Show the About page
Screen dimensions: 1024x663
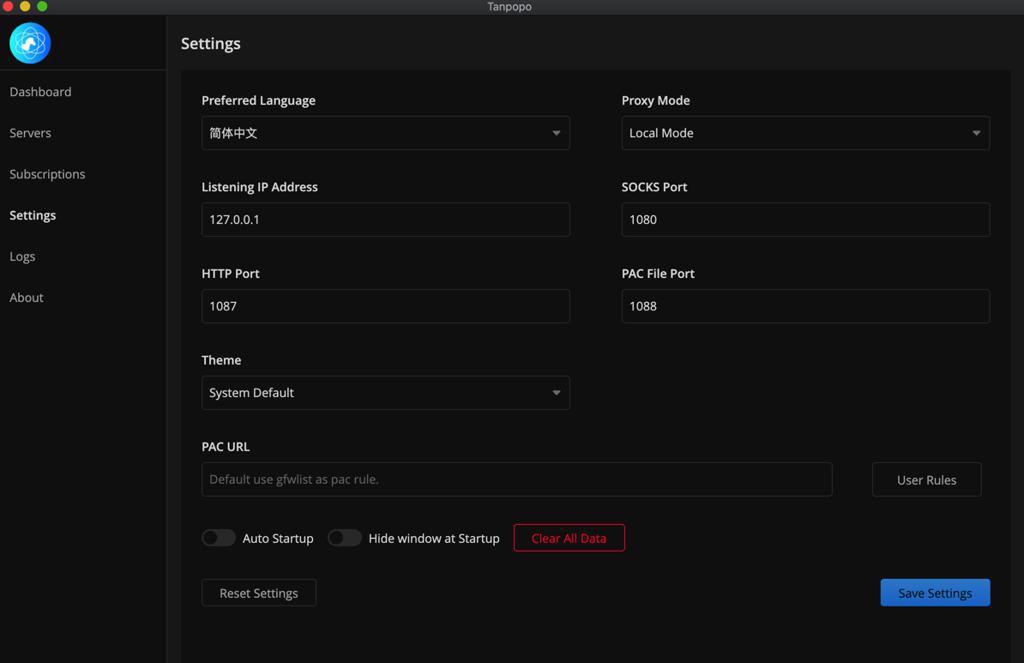pyautogui.click(x=27, y=298)
